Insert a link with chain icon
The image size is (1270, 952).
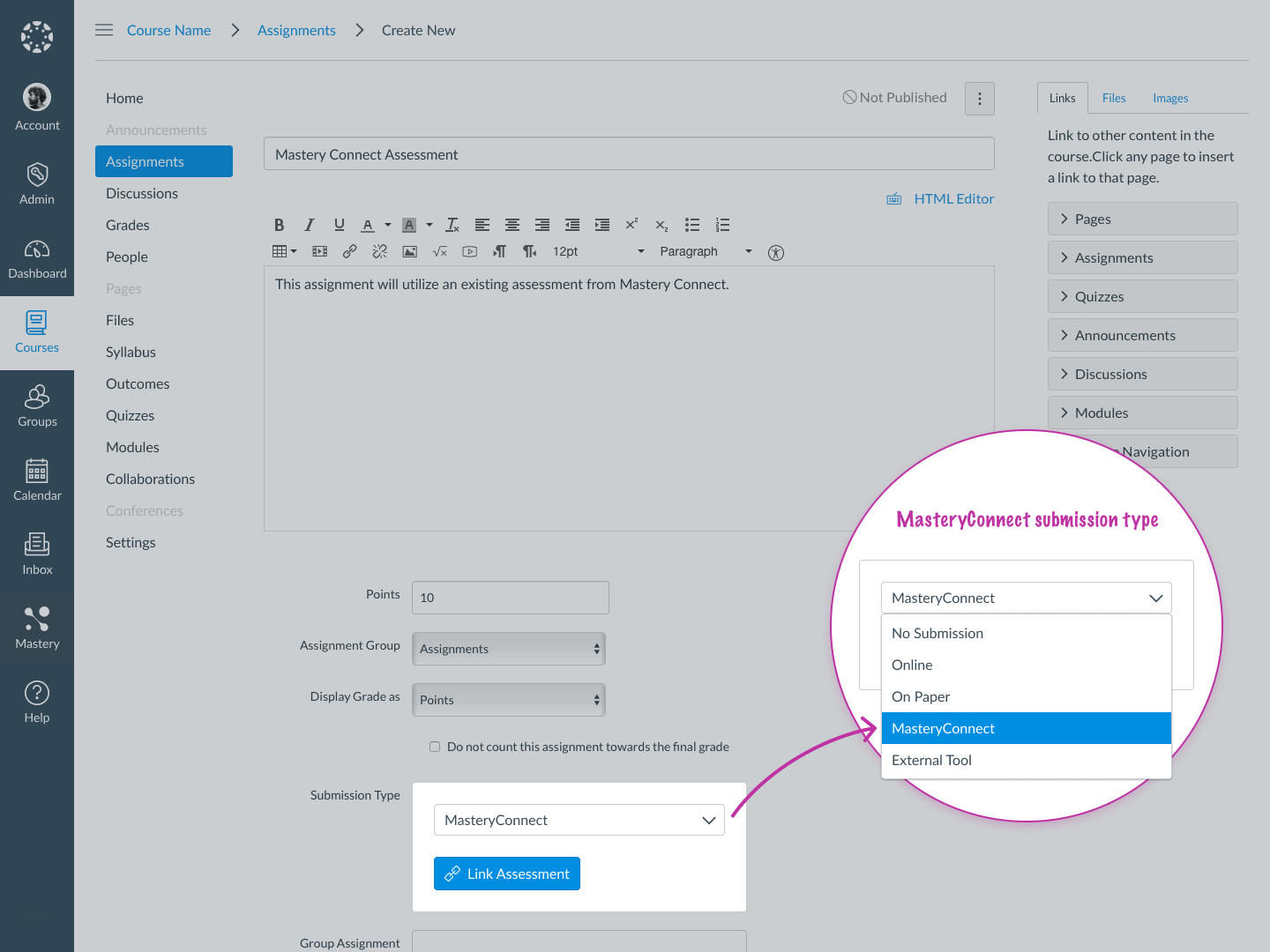pos(349,251)
